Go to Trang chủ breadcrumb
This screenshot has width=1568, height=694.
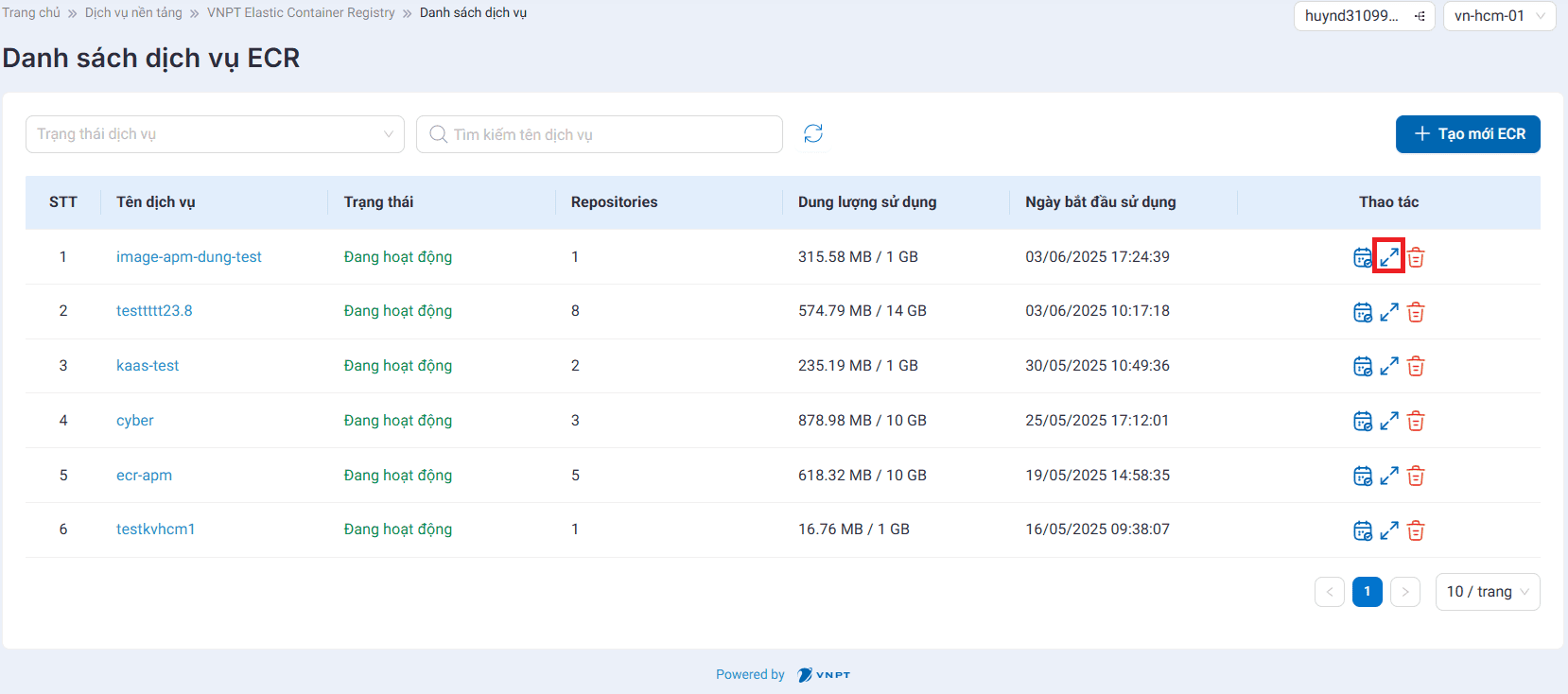(31, 13)
